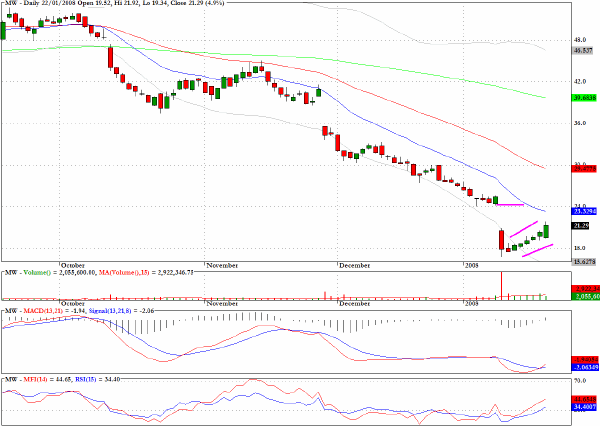Select the 48.0 price axis label
The width and height of the screenshot is (600, 426).
pos(579,40)
